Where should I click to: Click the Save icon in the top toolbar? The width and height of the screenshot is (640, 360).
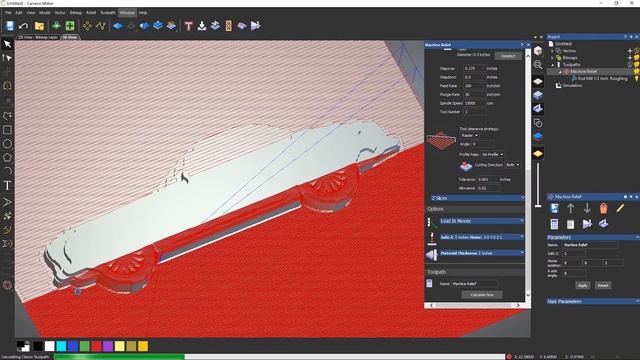(x=10, y=26)
